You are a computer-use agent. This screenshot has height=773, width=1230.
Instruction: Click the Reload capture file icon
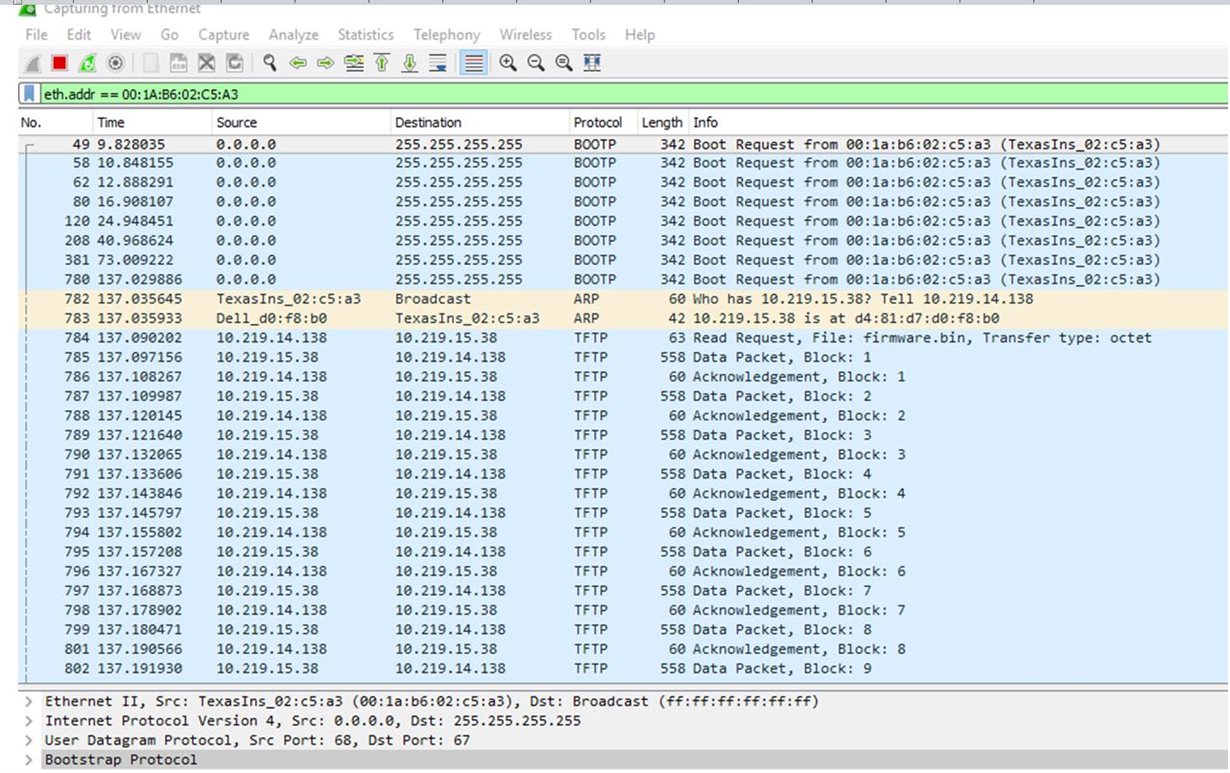click(x=235, y=63)
